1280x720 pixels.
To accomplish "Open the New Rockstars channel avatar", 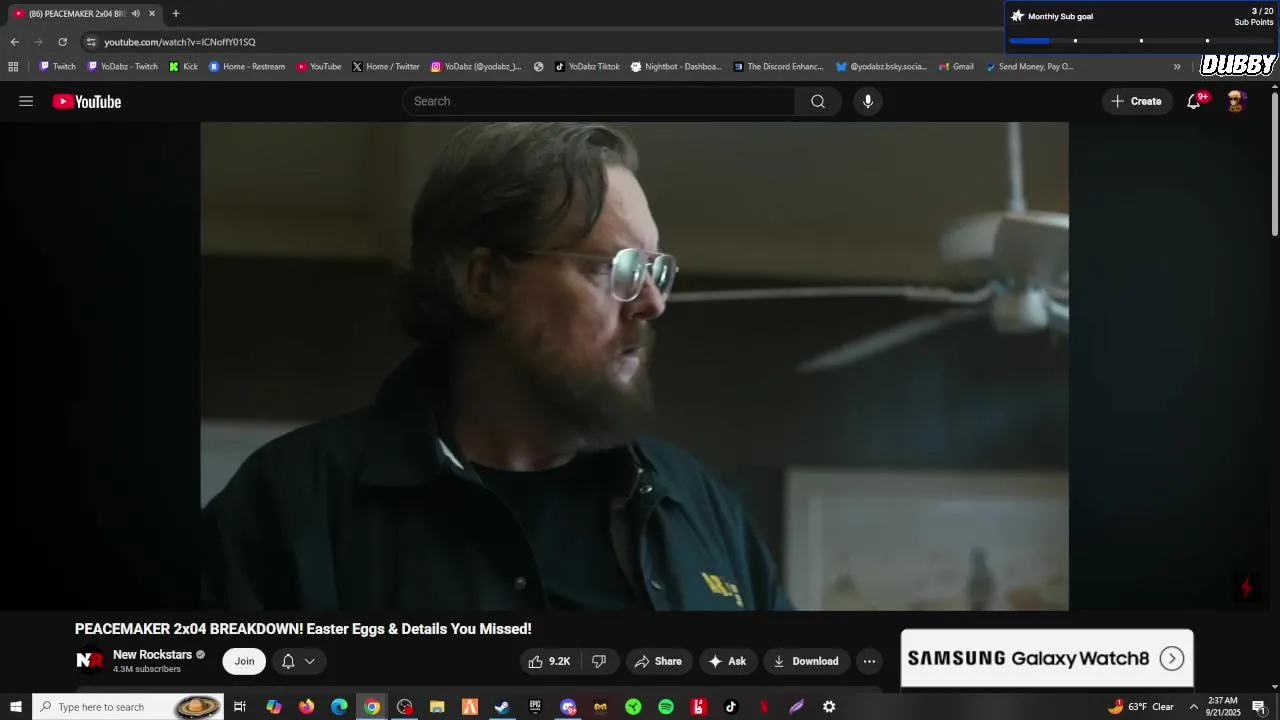I will 90,661.
